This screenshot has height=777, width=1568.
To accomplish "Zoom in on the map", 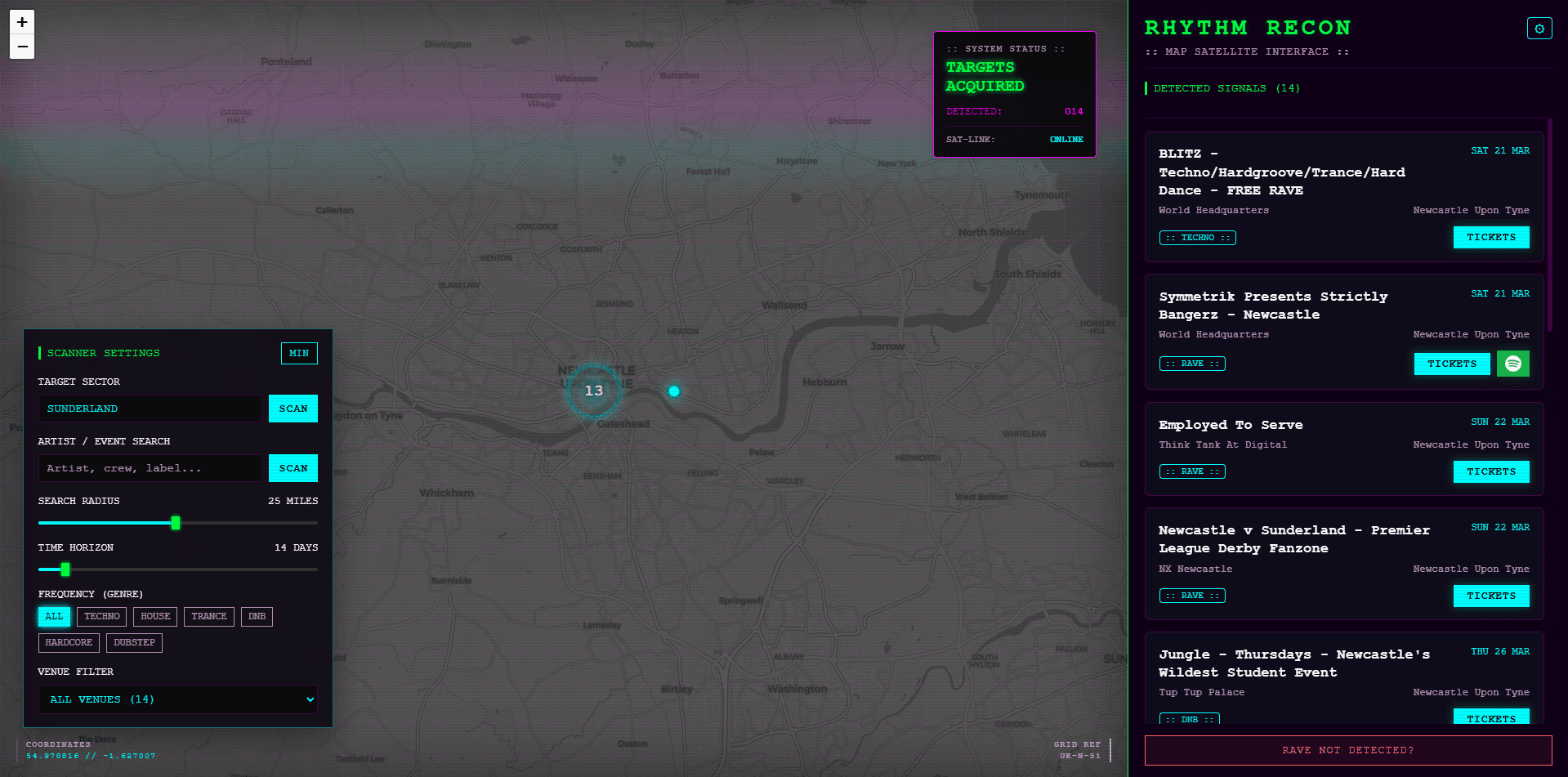I will click(x=22, y=22).
